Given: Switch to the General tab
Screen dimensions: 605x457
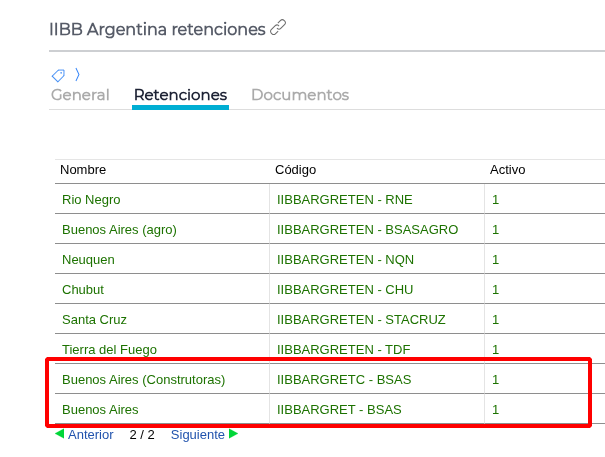Looking at the screenshot, I should (x=80, y=95).
